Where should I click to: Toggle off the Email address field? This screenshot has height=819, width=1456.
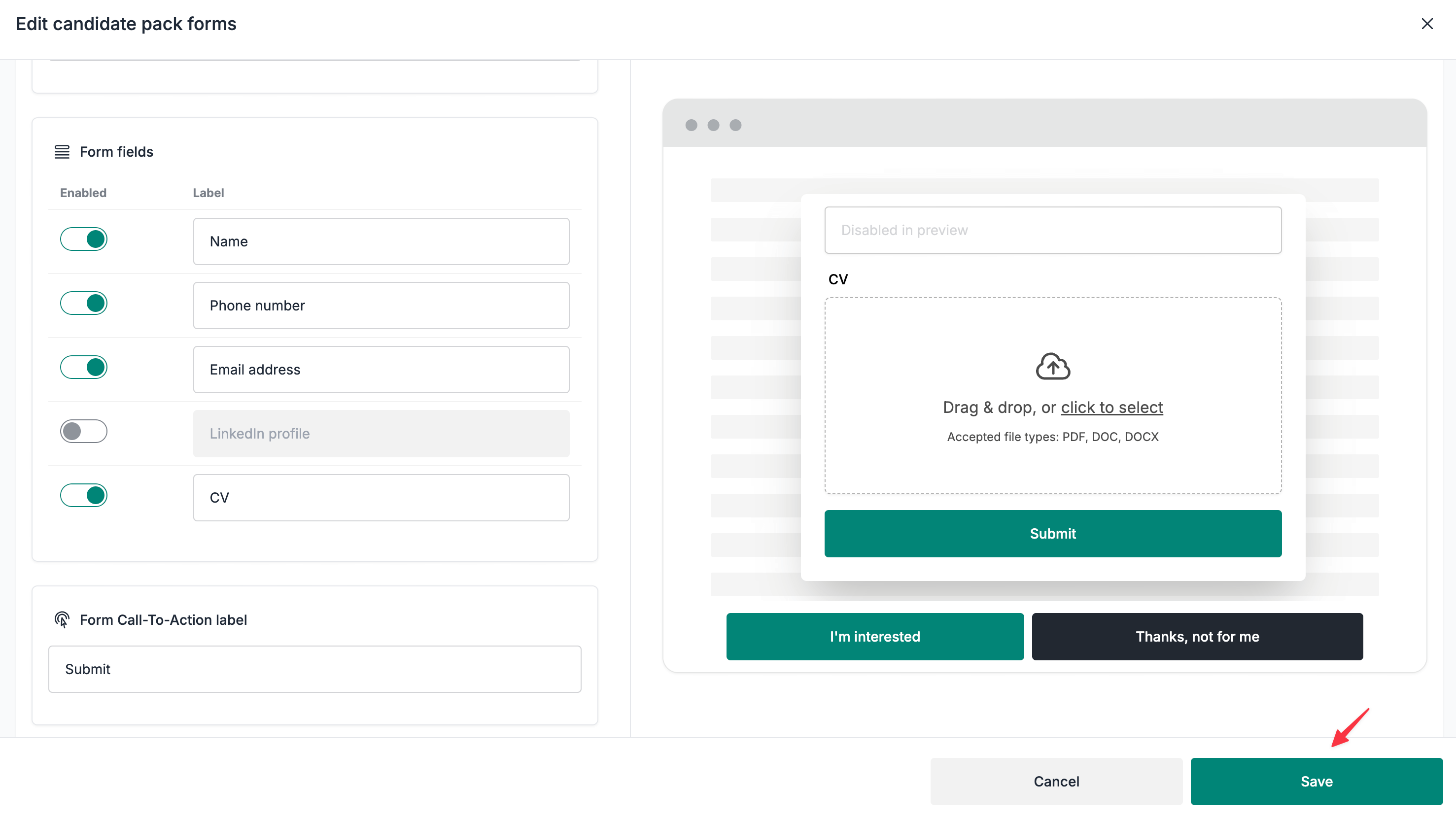pos(84,367)
